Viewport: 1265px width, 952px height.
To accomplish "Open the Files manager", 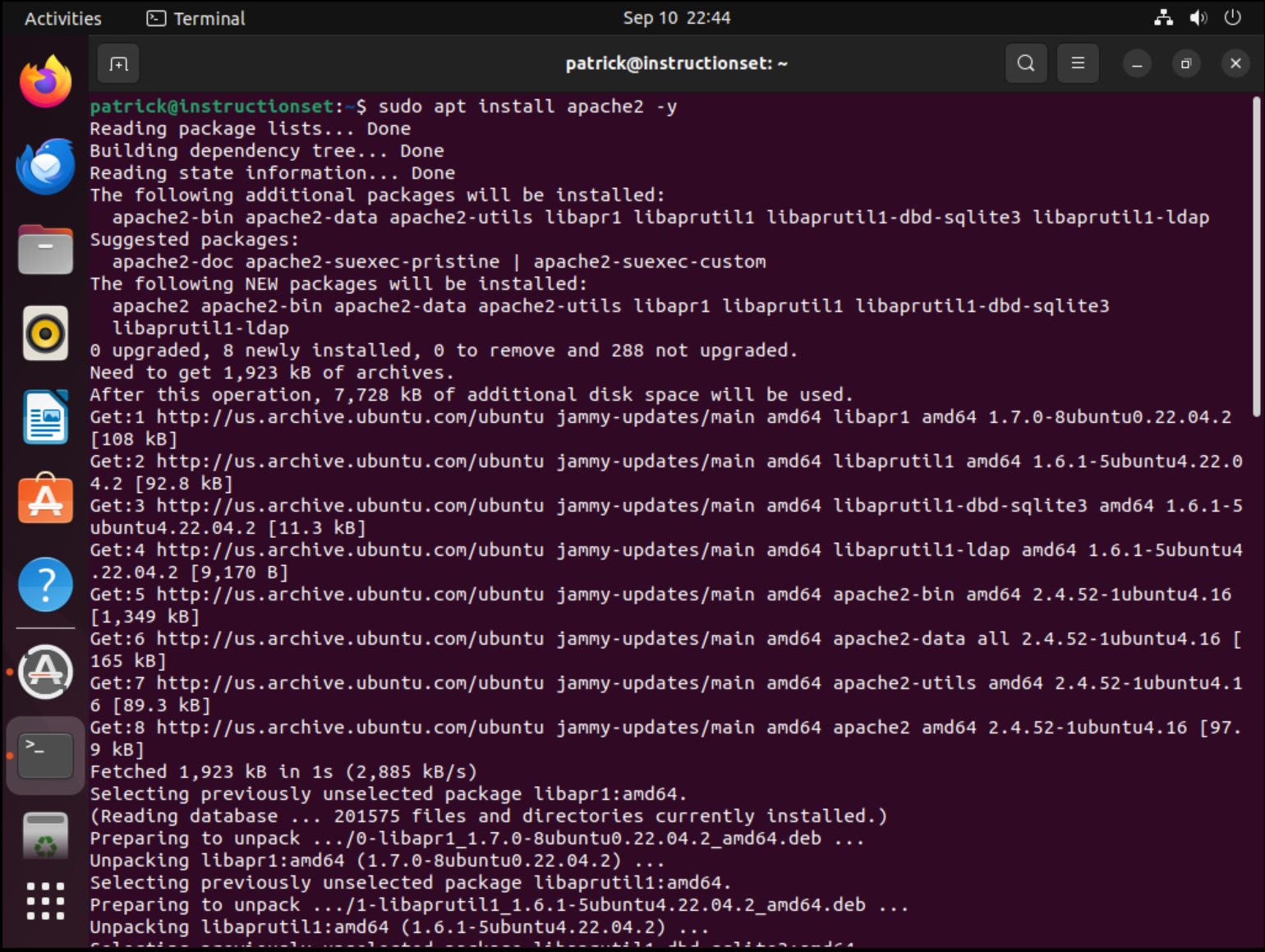I will [x=46, y=250].
